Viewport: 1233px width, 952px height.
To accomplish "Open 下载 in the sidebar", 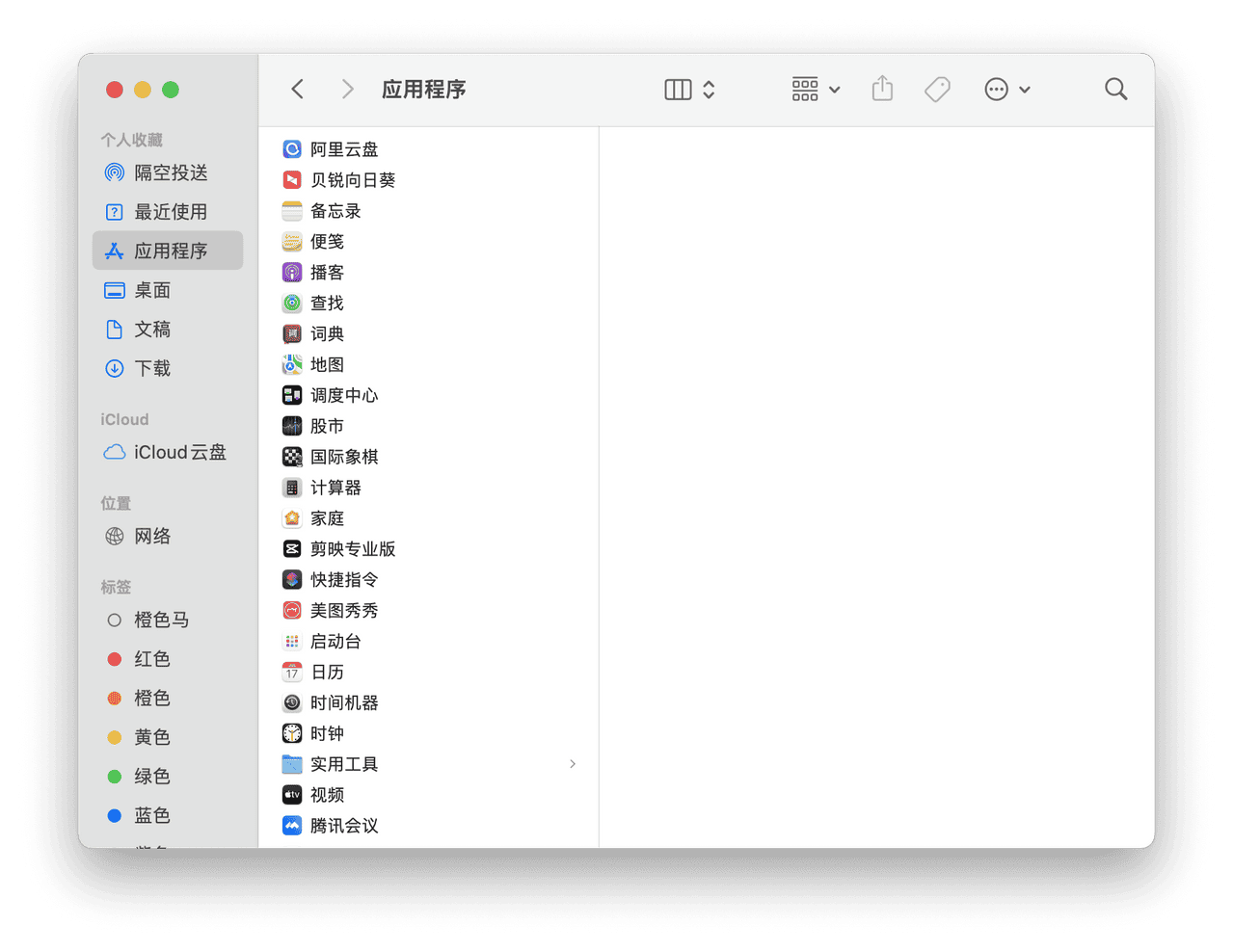I will [152, 368].
